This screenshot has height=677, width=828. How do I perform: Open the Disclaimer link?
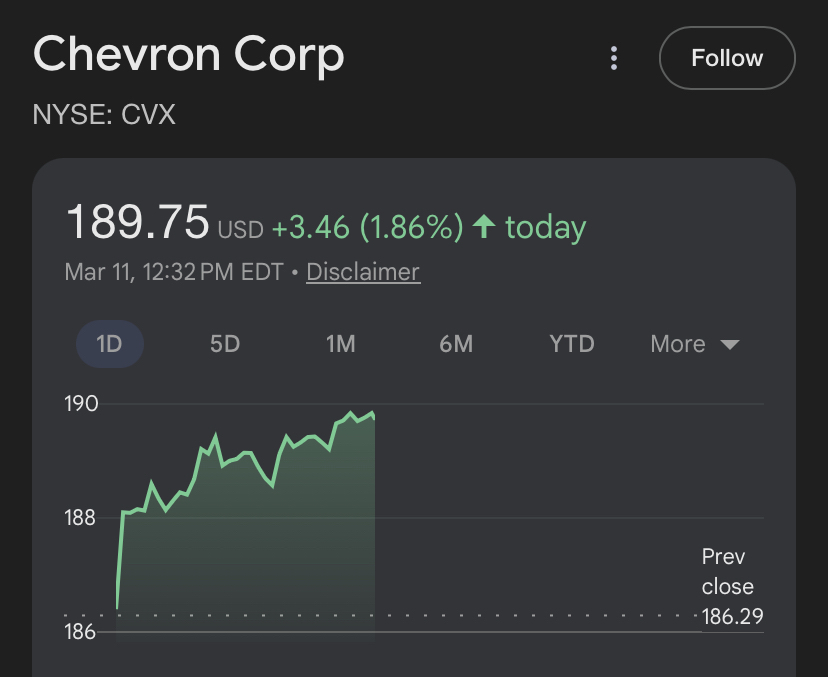363,272
